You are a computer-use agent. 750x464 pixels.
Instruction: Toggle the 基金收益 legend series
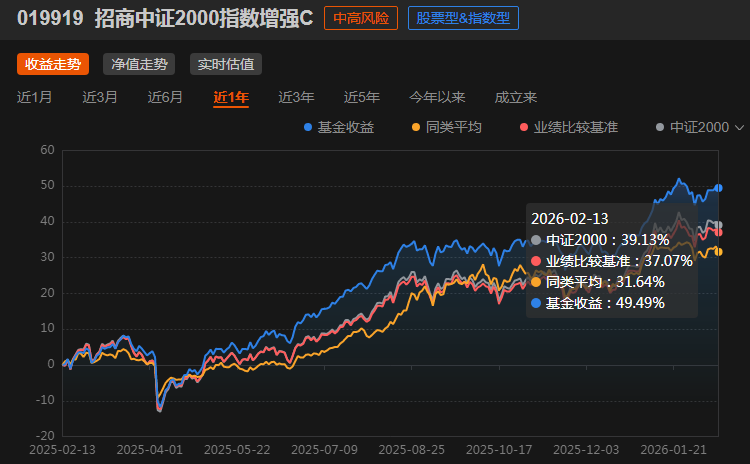(x=339, y=127)
